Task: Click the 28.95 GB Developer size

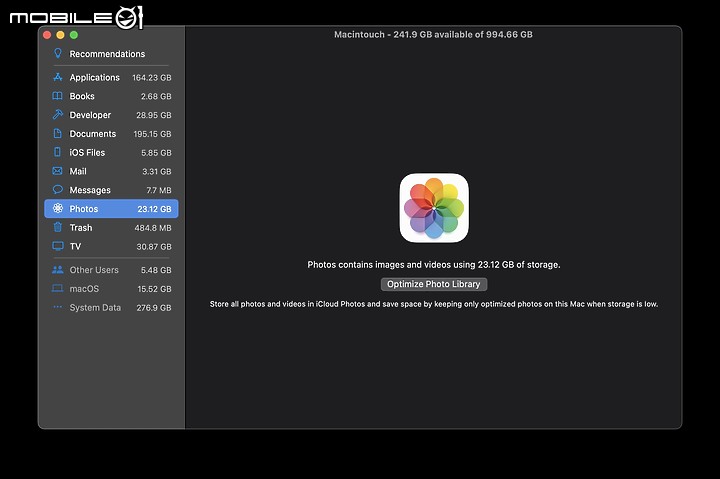Action: tap(154, 115)
